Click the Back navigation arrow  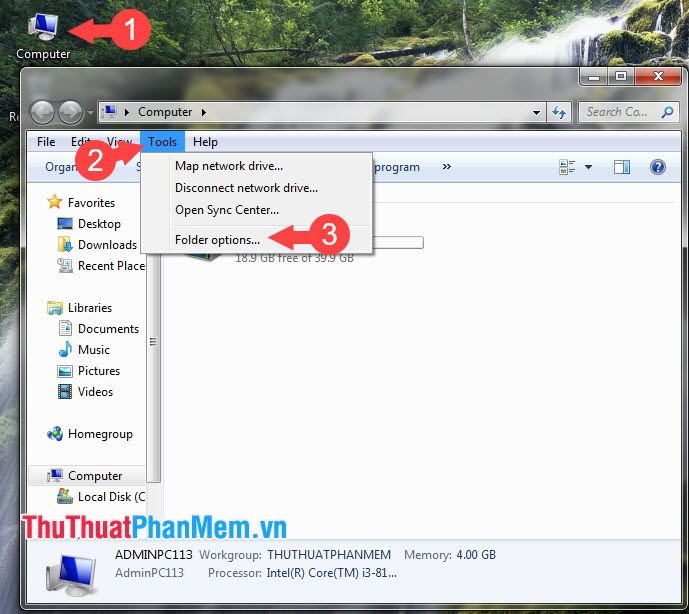click(x=42, y=112)
